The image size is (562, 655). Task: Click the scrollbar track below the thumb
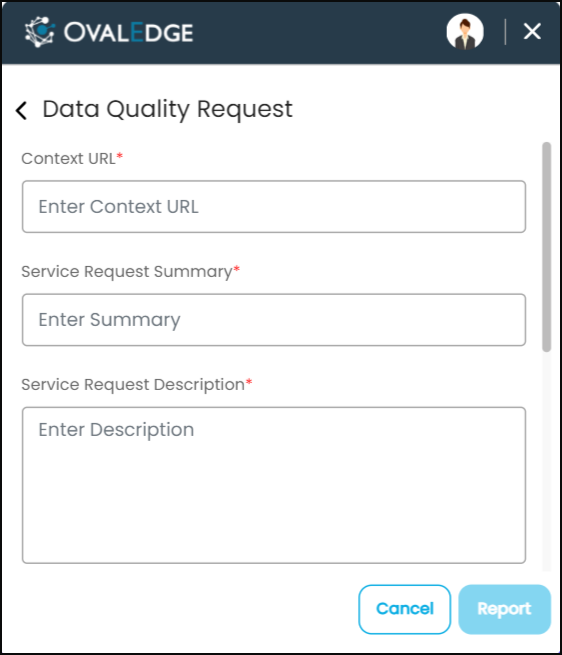tap(547, 462)
